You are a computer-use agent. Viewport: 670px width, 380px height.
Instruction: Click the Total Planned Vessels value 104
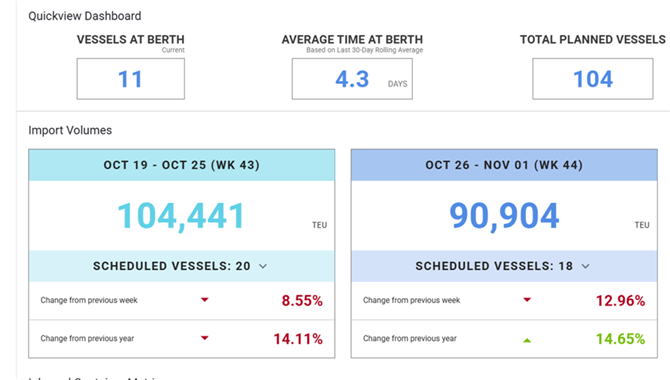(593, 79)
